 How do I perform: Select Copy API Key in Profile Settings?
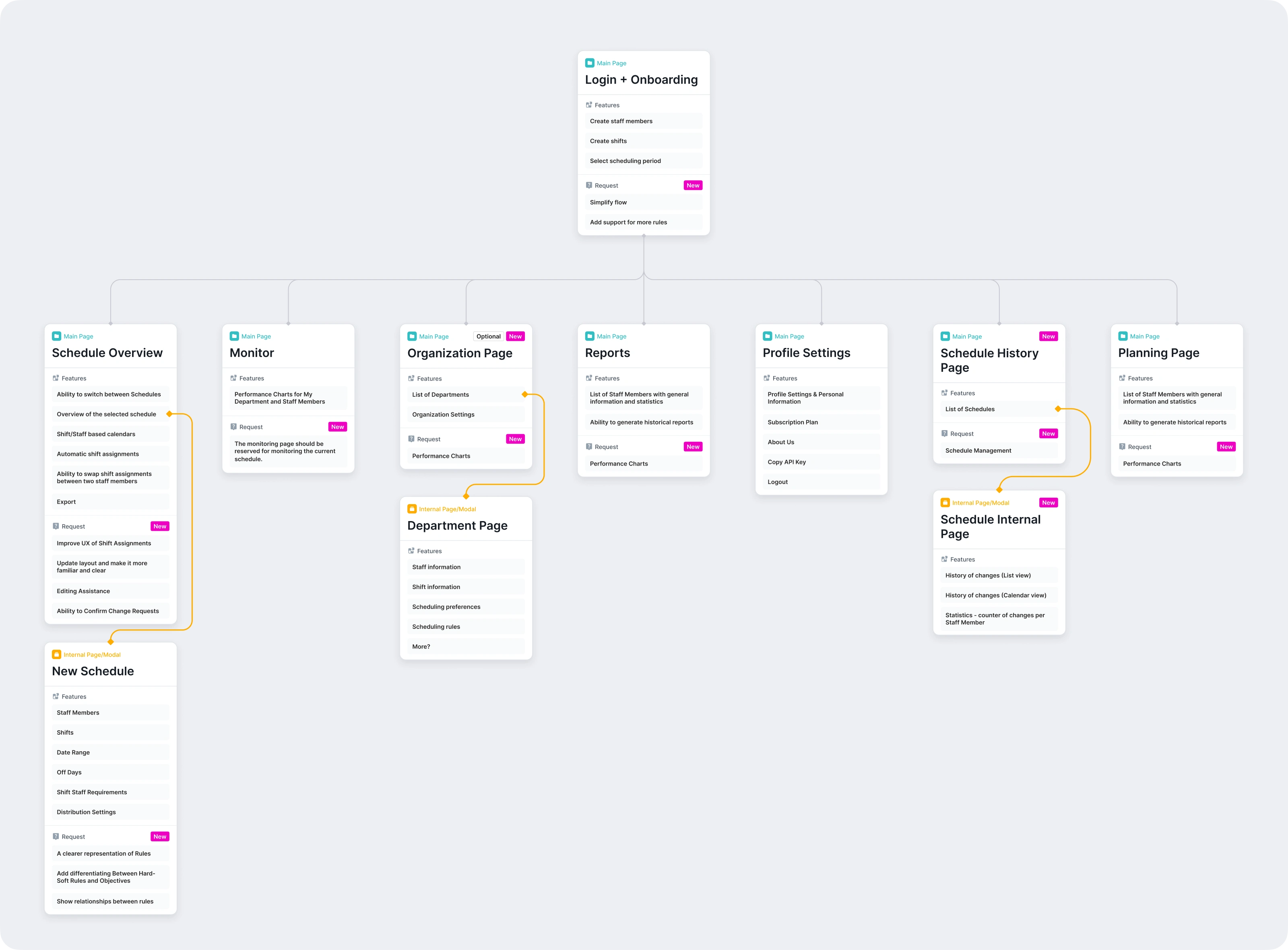(x=786, y=462)
